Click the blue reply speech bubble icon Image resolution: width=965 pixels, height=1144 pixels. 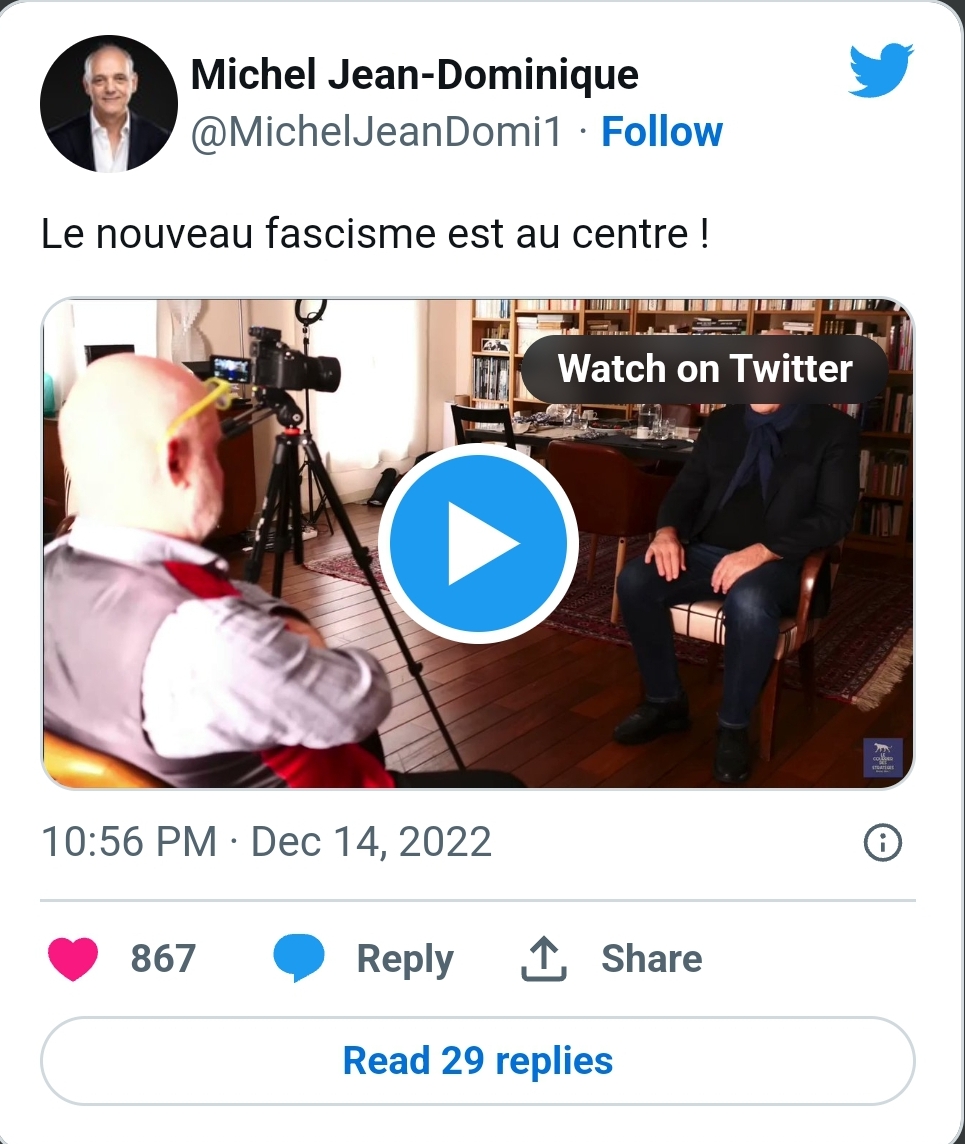tap(299, 959)
